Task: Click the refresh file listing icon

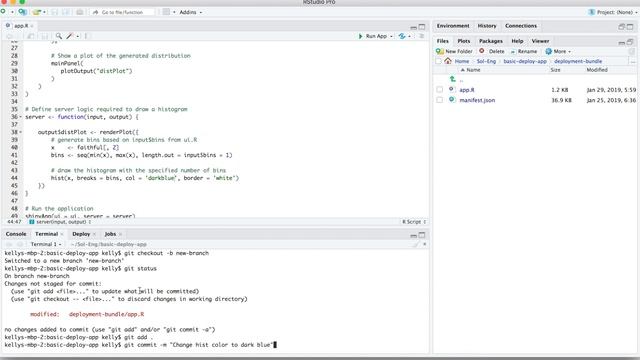Action: pos(632,51)
